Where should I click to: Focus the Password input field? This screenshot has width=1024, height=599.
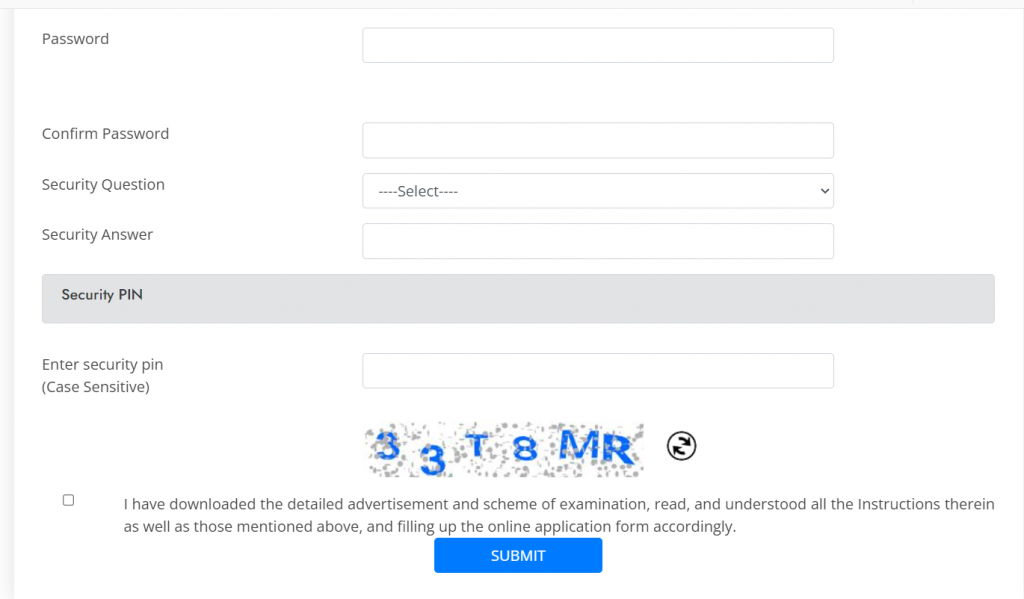click(x=598, y=45)
